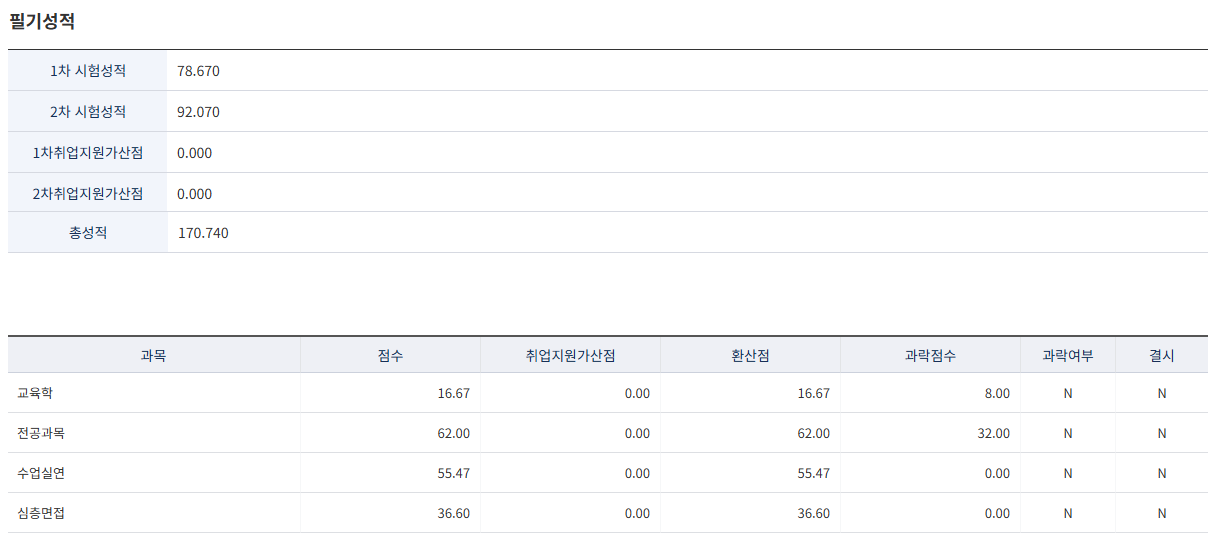The width and height of the screenshot is (1210, 538).
Task: Select the 1차취업지원가산점 label
Action: 88,153
